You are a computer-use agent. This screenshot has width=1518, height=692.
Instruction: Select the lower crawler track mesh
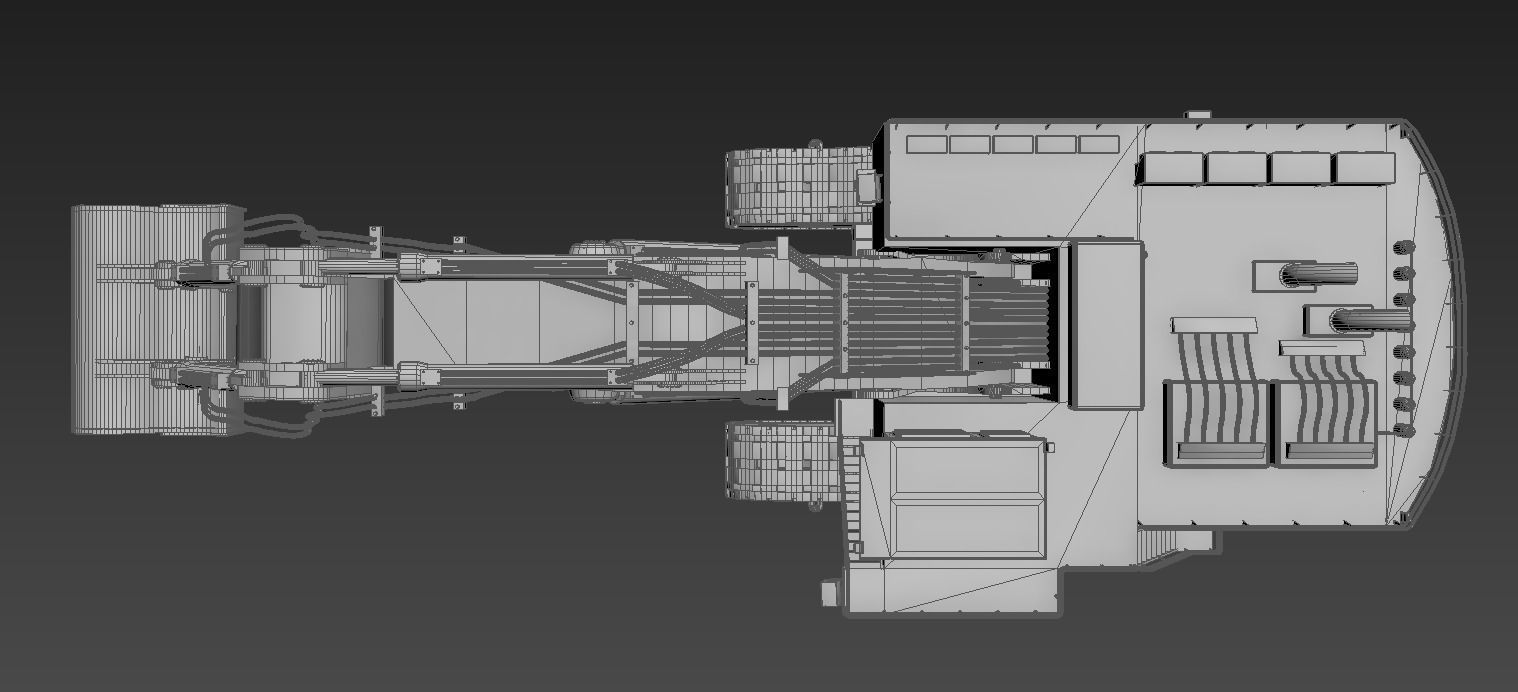[782, 460]
